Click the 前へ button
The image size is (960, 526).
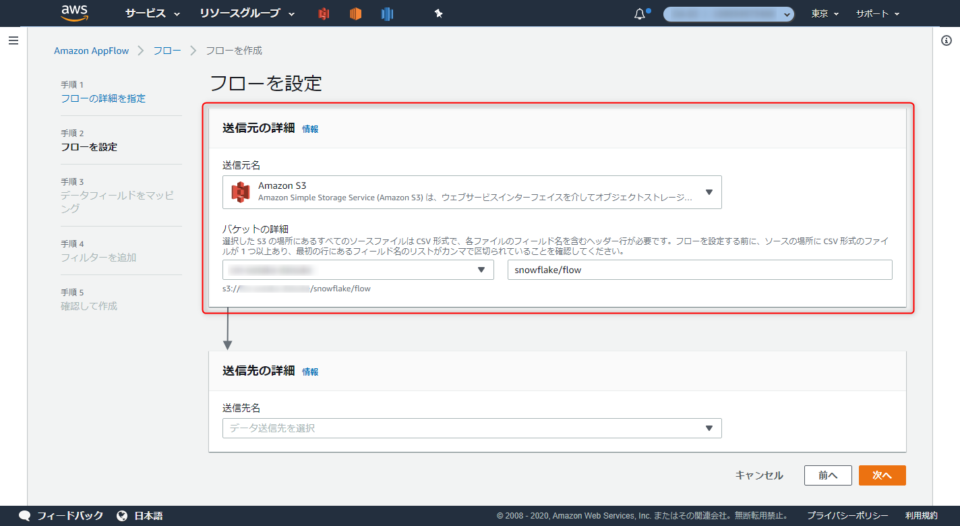pyautogui.click(x=828, y=475)
